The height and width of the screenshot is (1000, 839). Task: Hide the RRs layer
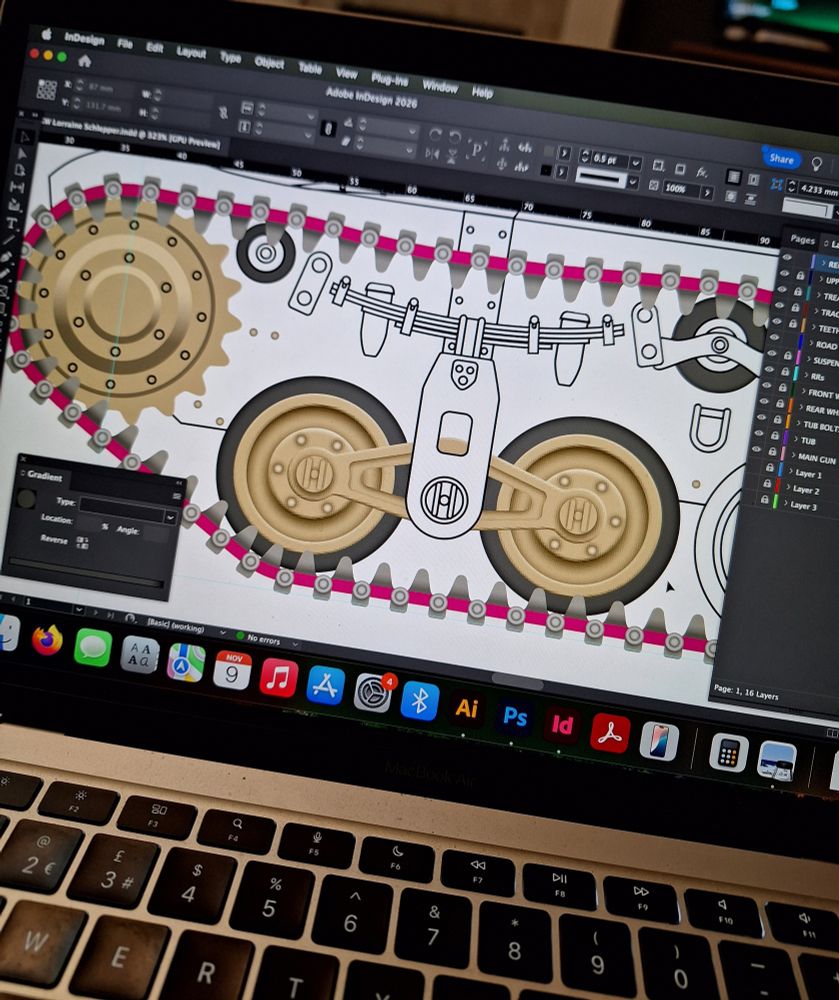(771, 369)
